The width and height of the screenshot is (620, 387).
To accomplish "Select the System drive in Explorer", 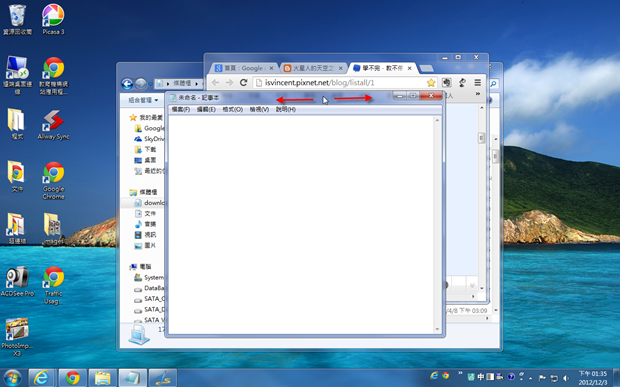I will [149, 278].
